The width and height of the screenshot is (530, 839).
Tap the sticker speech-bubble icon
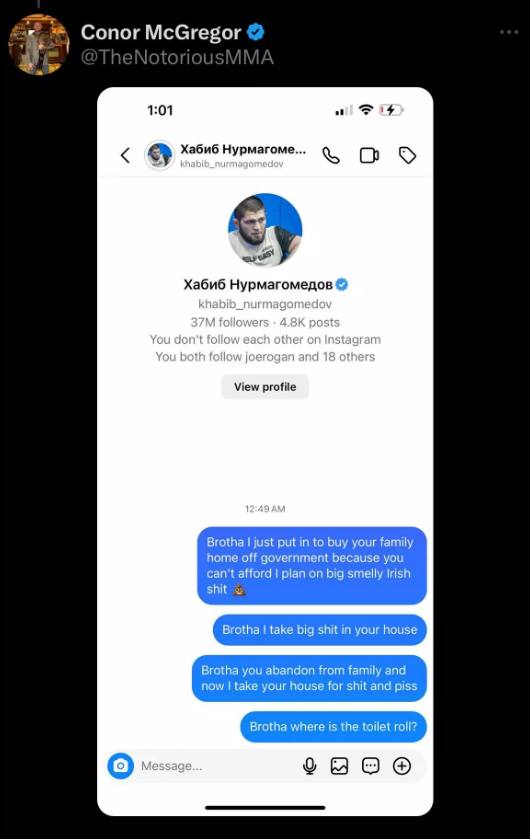371,766
